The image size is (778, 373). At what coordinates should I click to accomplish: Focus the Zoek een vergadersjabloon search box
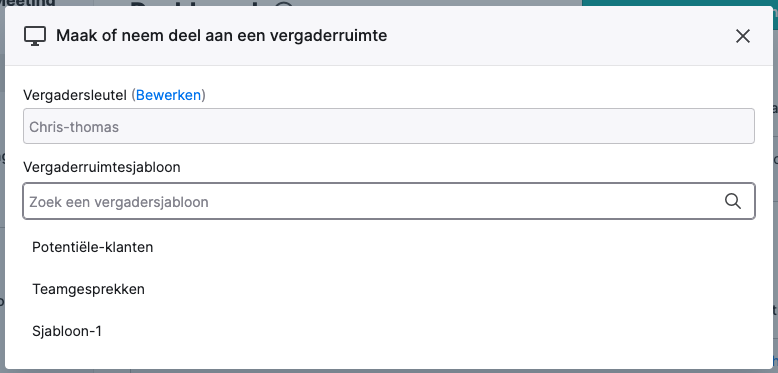(x=389, y=201)
